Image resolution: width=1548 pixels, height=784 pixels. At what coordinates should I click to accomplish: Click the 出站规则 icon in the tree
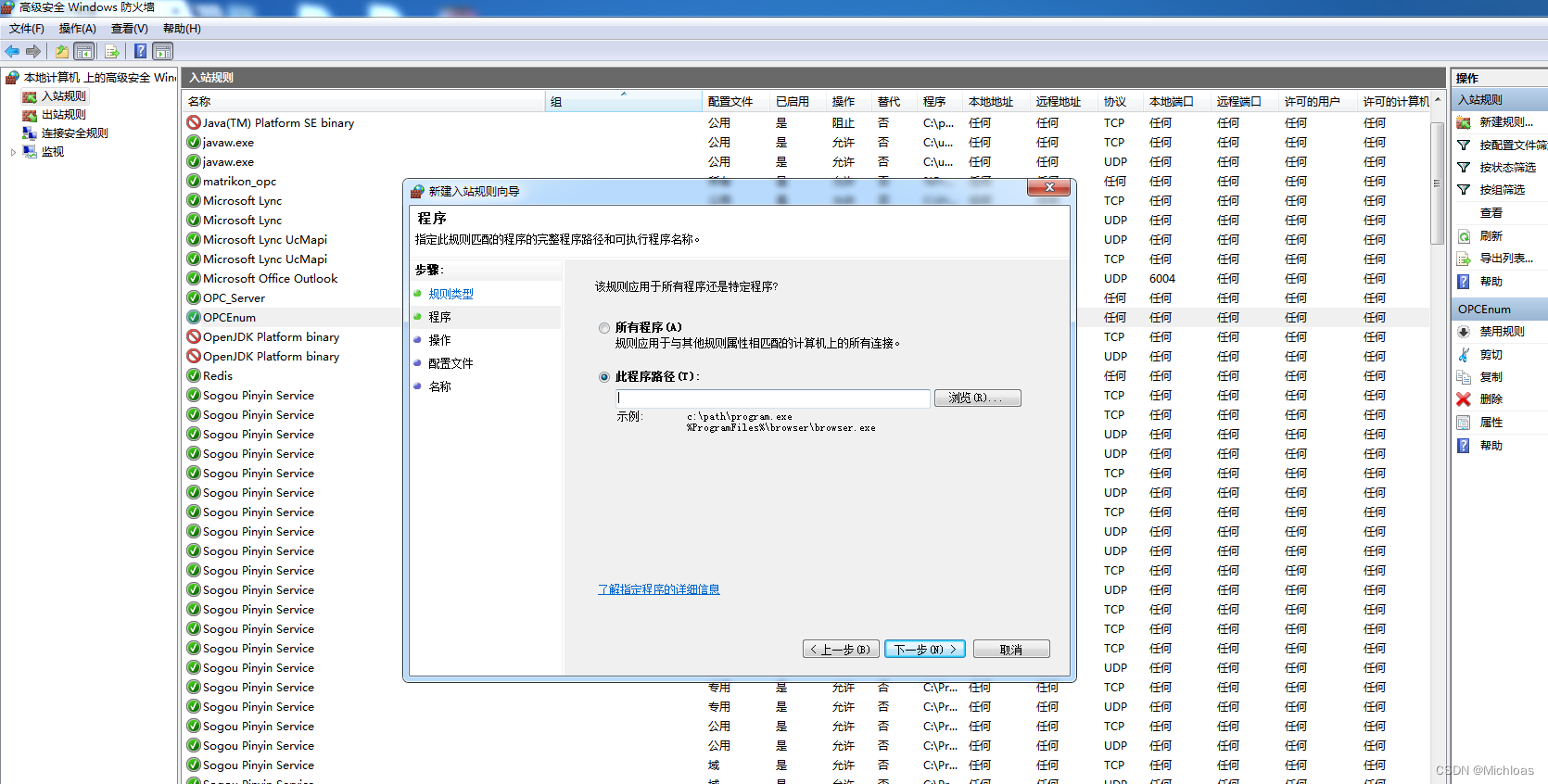click(30, 115)
